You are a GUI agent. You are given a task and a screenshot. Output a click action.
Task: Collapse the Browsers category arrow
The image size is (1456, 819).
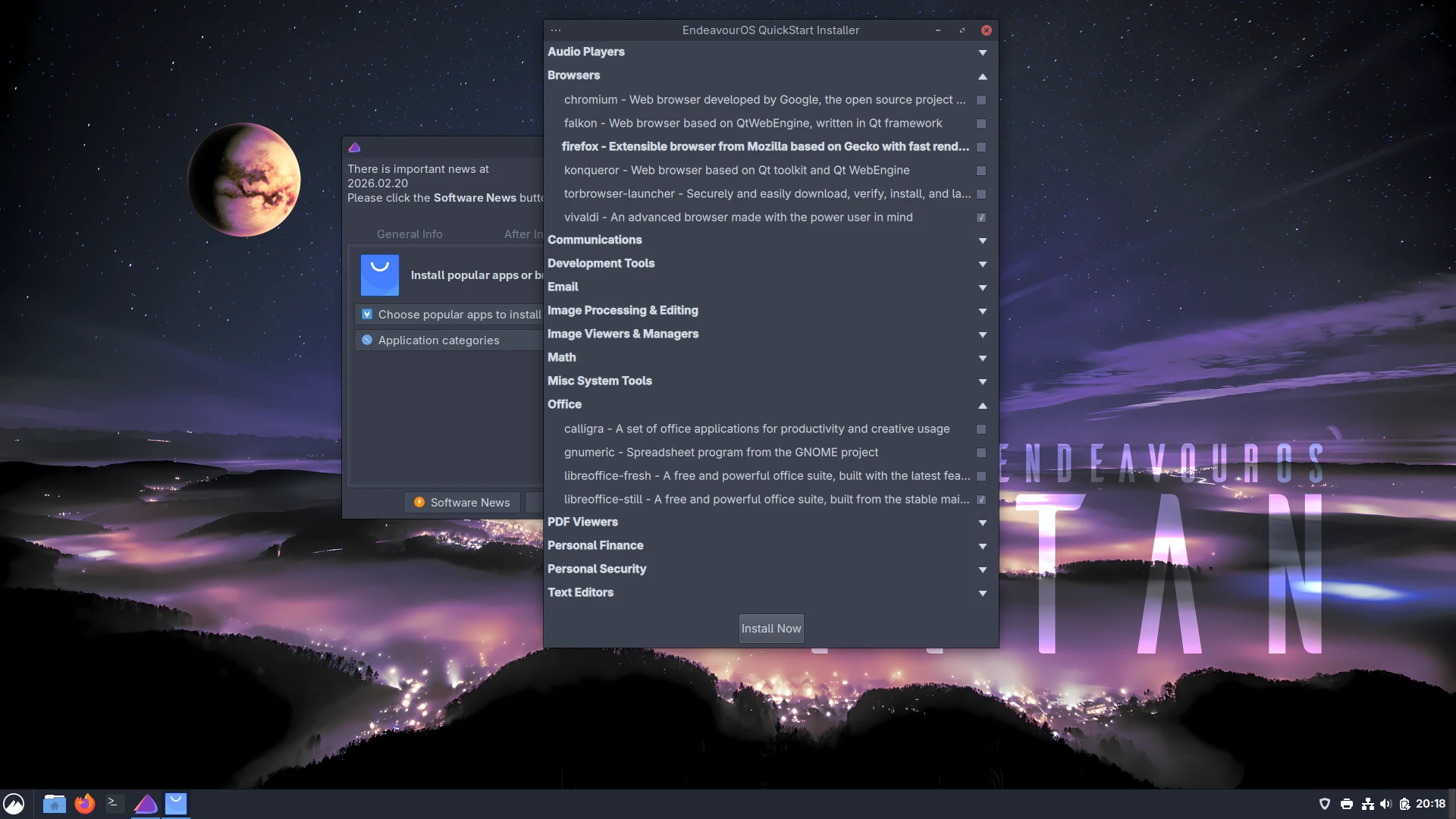pos(982,76)
